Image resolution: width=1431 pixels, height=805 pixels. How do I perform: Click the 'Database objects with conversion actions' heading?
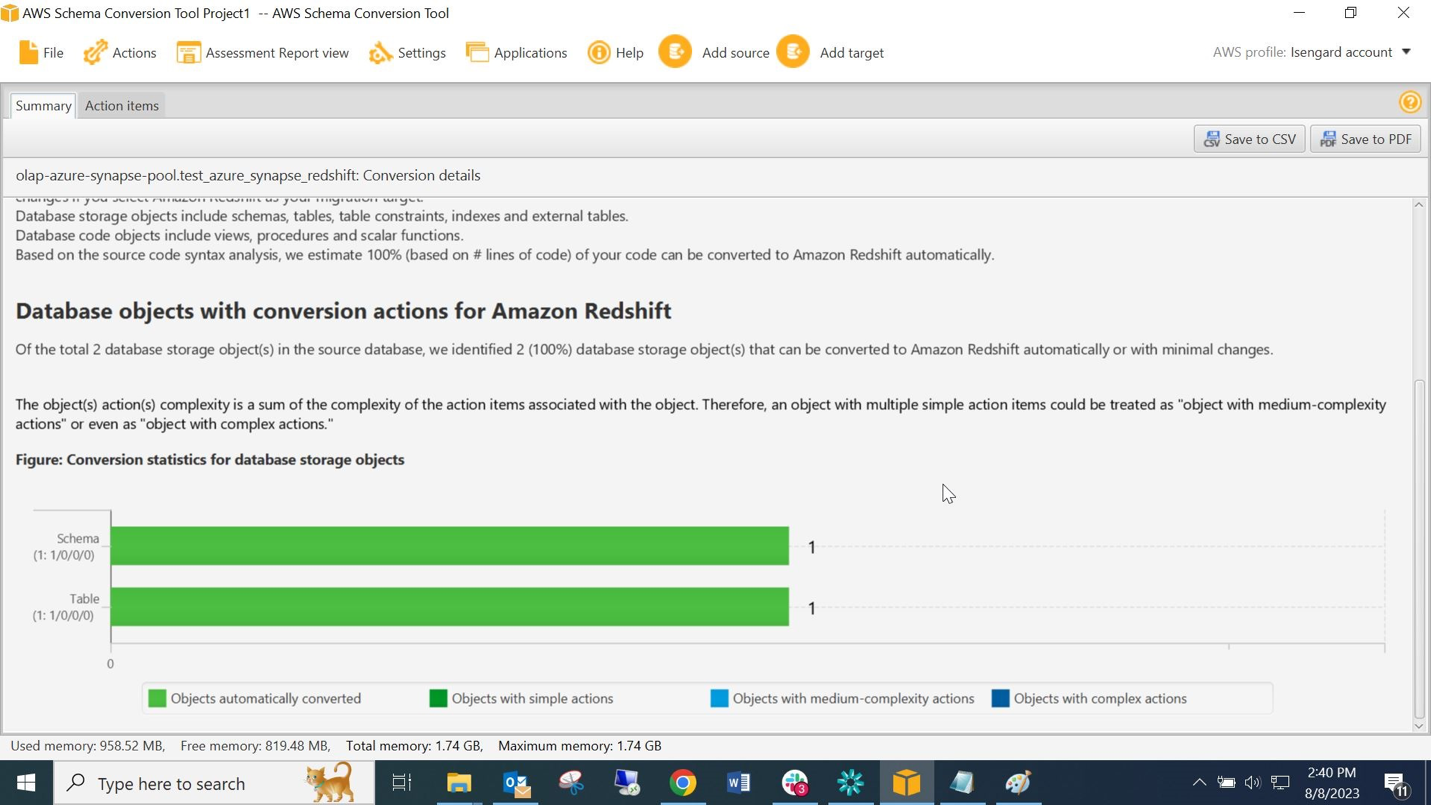click(343, 311)
